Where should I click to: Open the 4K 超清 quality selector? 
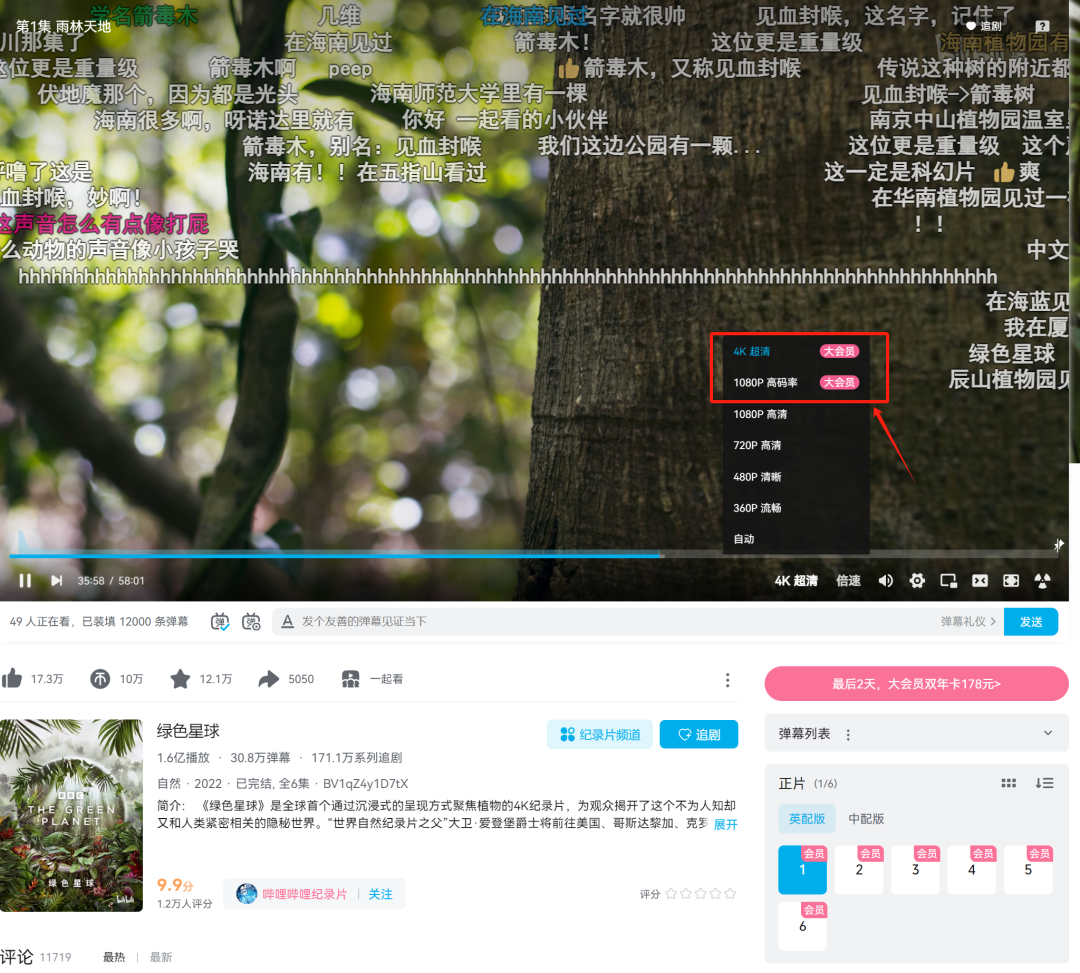click(796, 580)
